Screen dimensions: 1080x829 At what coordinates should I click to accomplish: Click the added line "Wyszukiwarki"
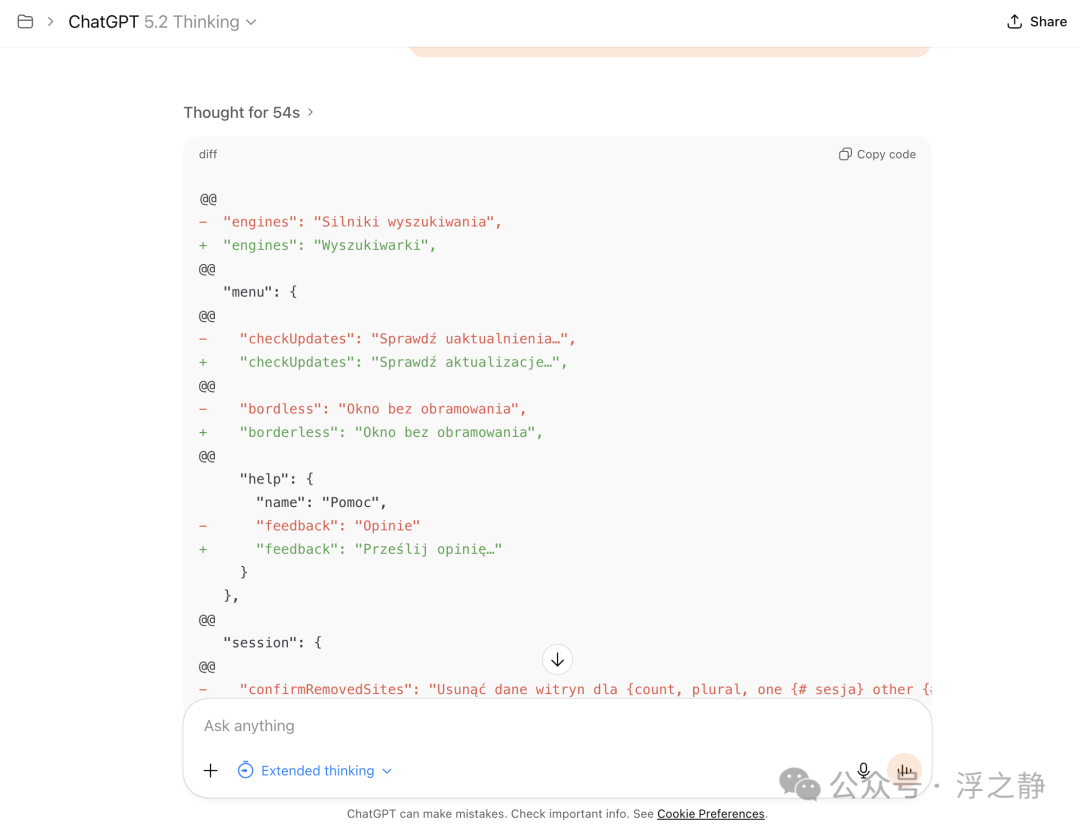point(318,245)
